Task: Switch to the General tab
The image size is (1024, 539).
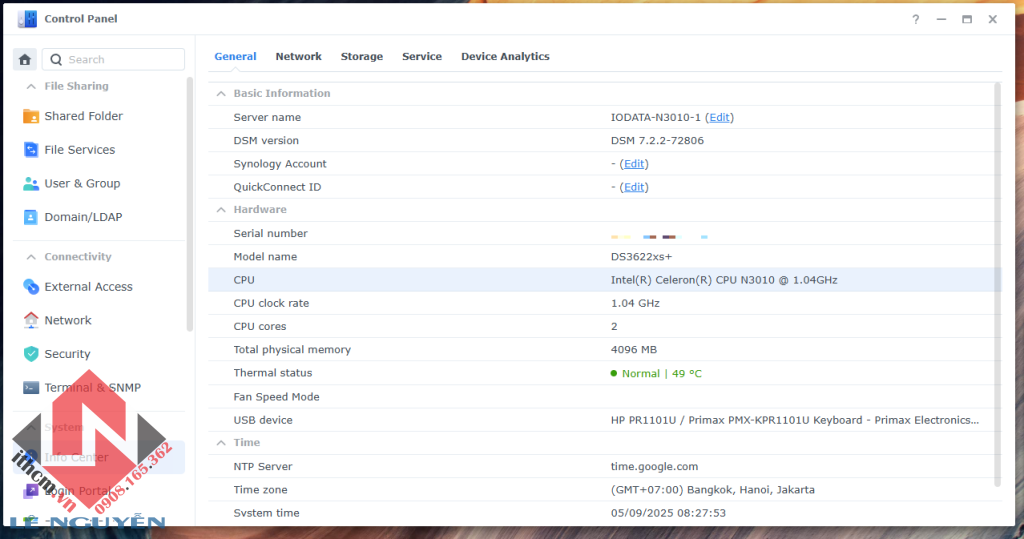Action: (235, 56)
